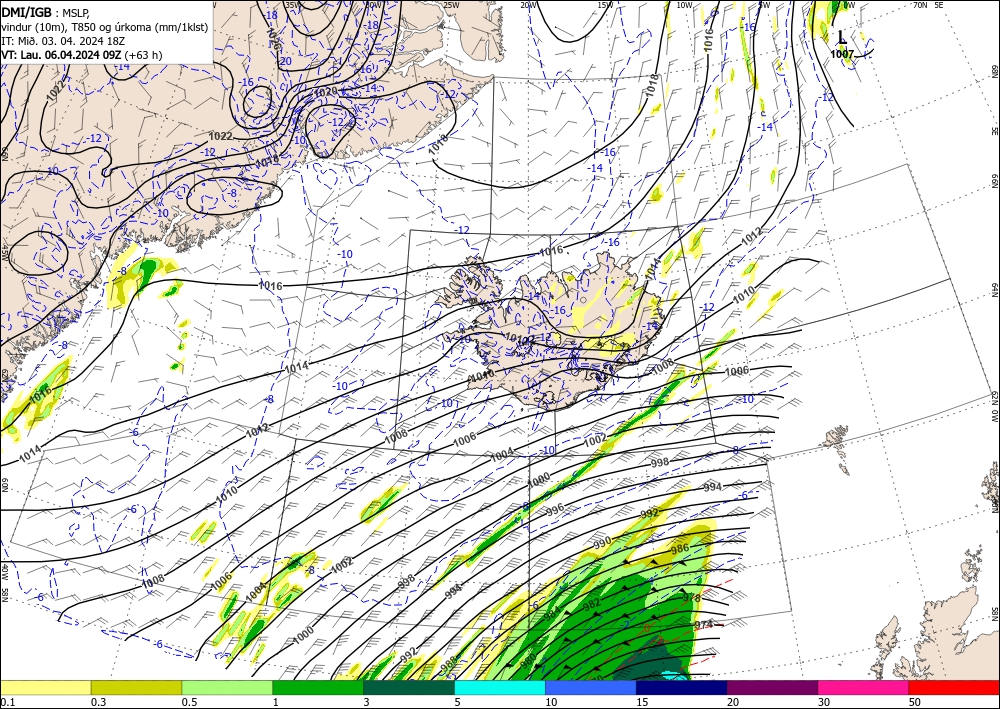1000x709 pixels.
Task: Choose the navy 15 mm legend swatch
Action: click(682, 687)
